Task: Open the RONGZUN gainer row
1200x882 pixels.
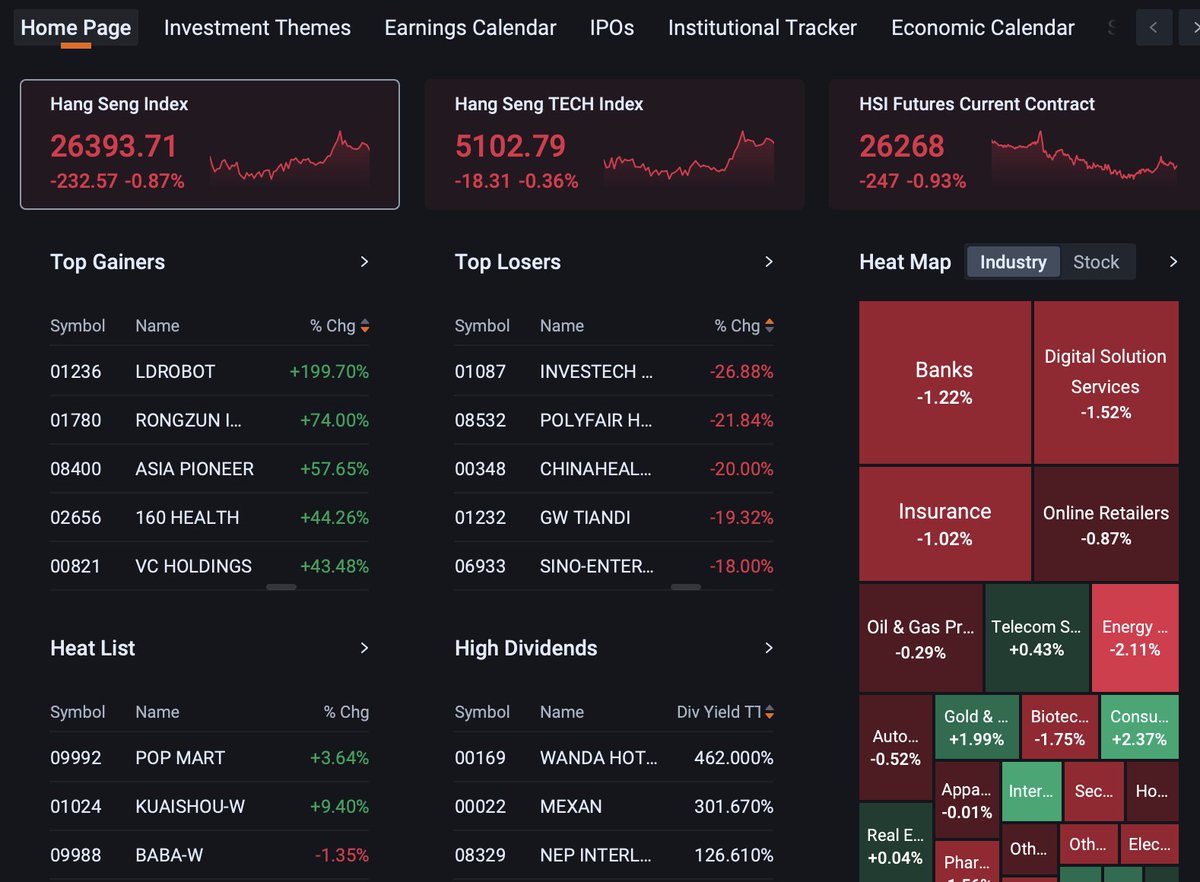Action: pos(209,420)
